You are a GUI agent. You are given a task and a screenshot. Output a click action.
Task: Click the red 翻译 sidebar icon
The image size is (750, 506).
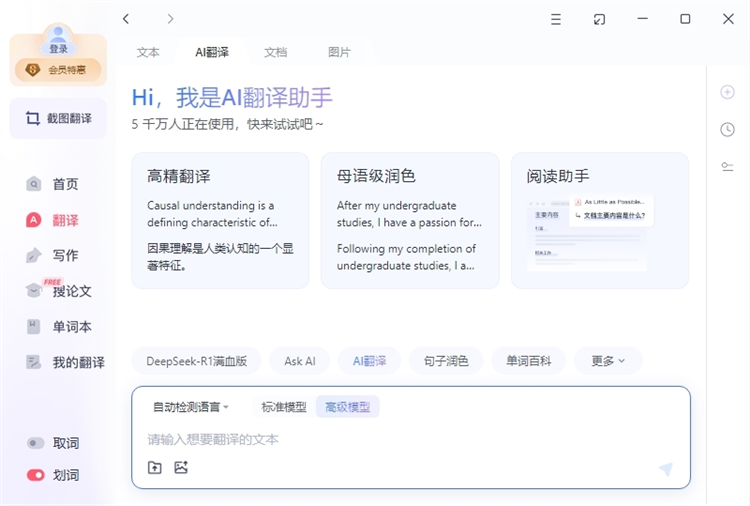33,220
